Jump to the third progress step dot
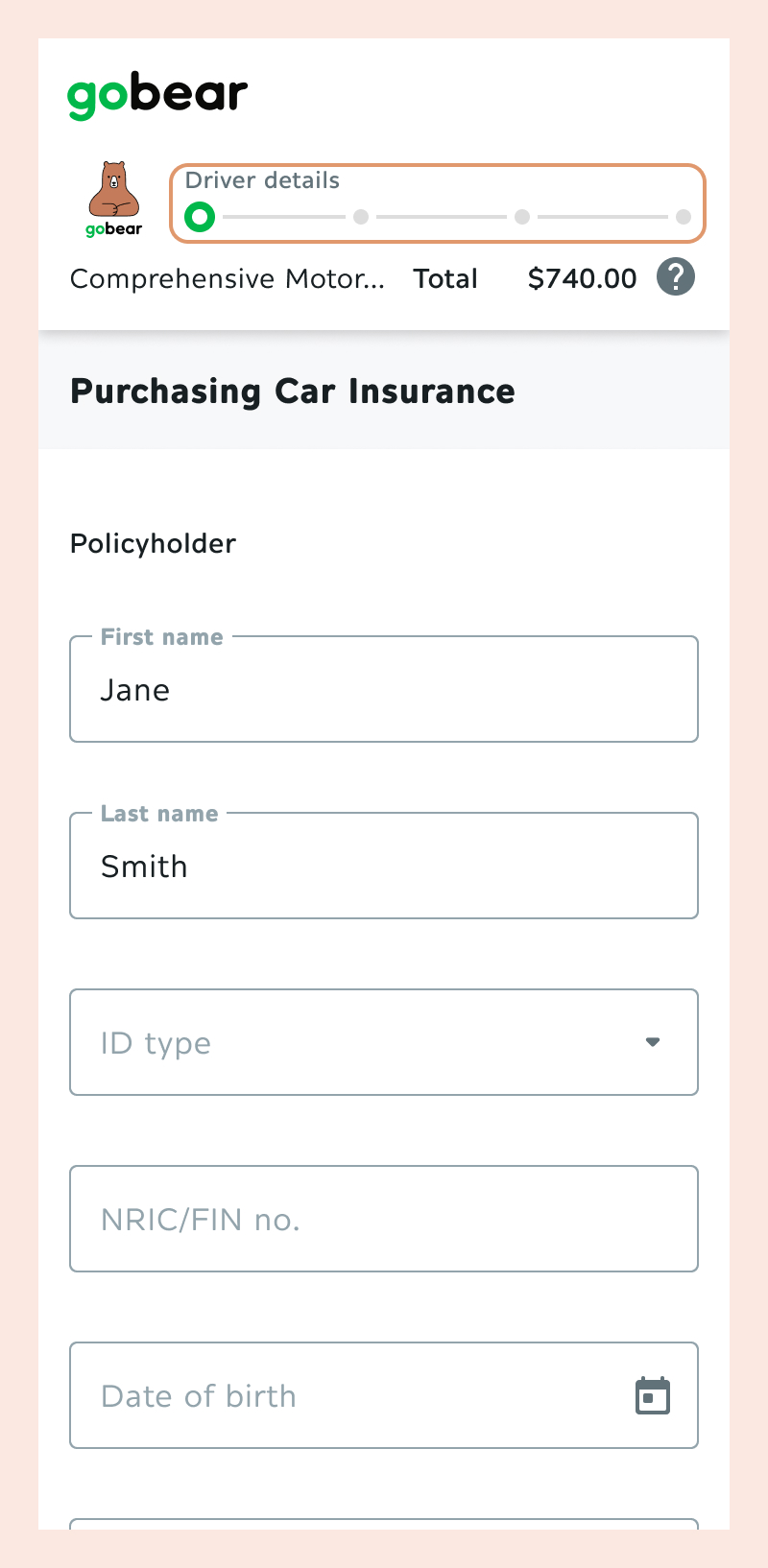 (522, 217)
